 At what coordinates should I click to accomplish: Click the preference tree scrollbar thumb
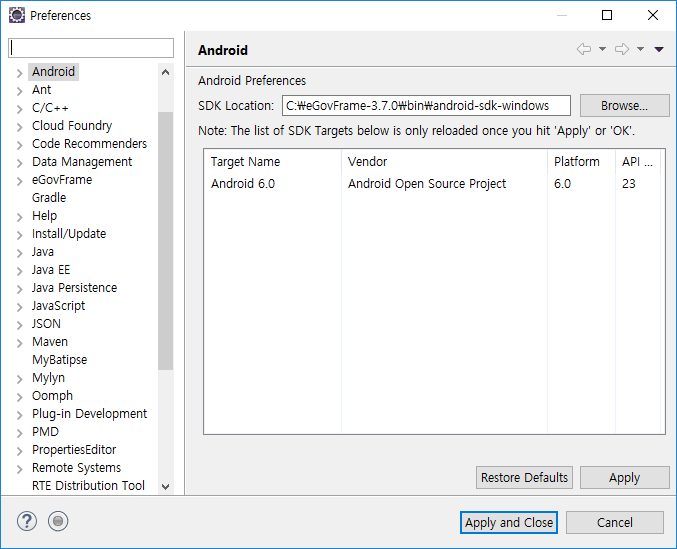(165, 241)
